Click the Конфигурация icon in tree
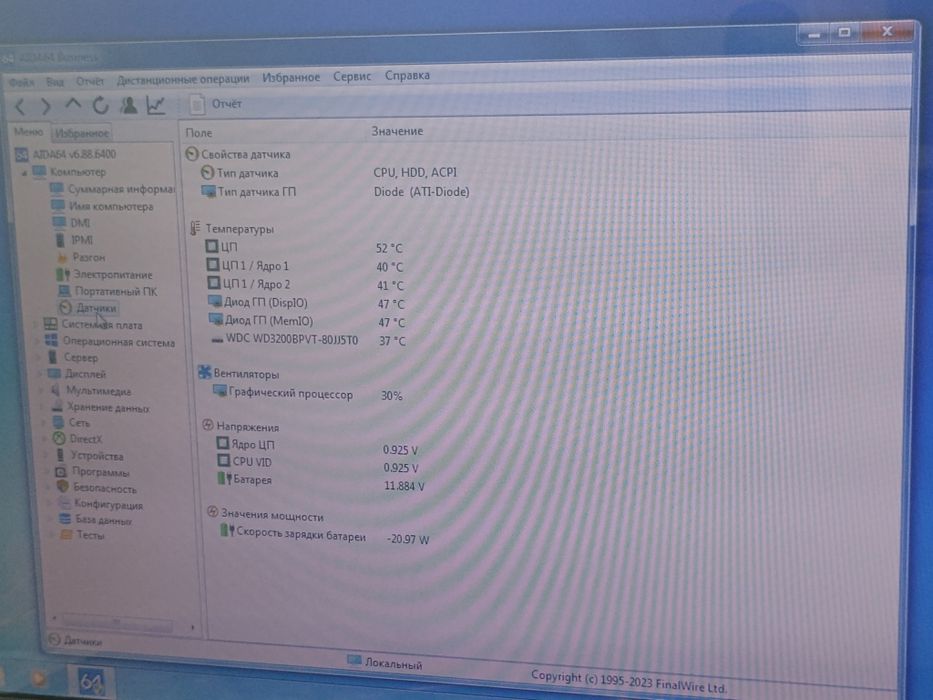The image size is (933, 700). (64, 504)
